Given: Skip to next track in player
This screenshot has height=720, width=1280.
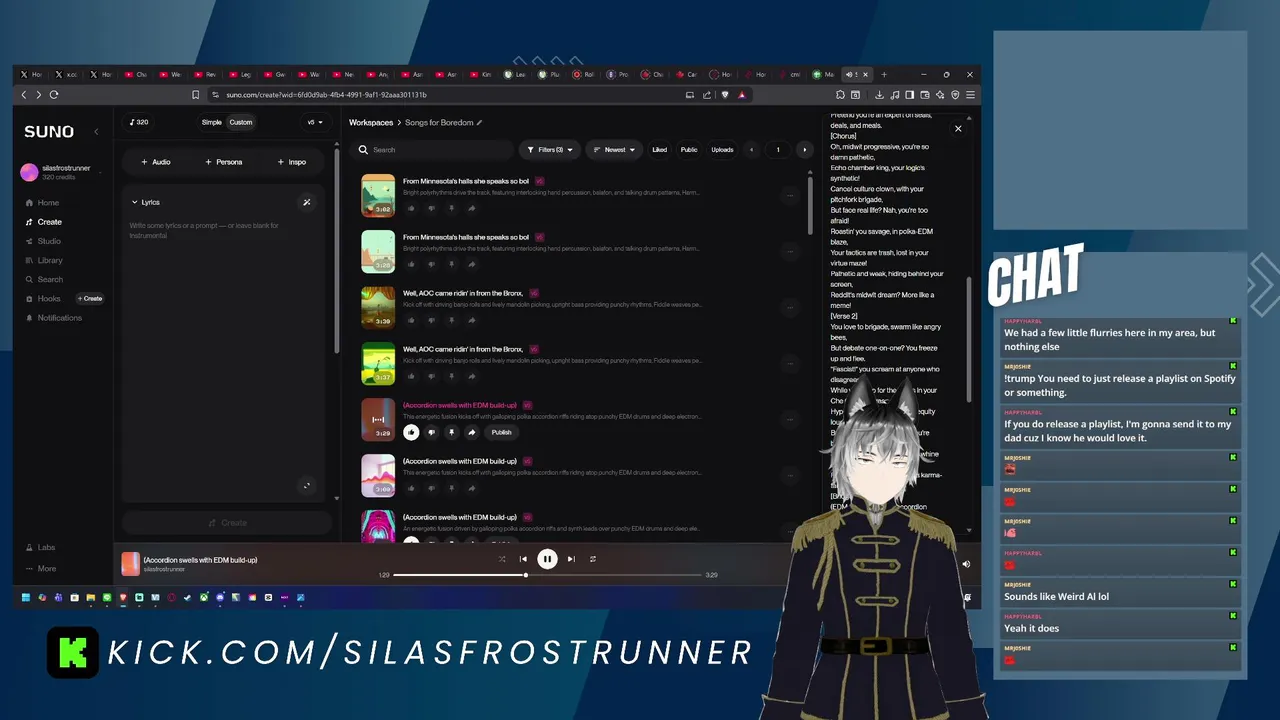Looking at the screenshot, I should 571,559.
